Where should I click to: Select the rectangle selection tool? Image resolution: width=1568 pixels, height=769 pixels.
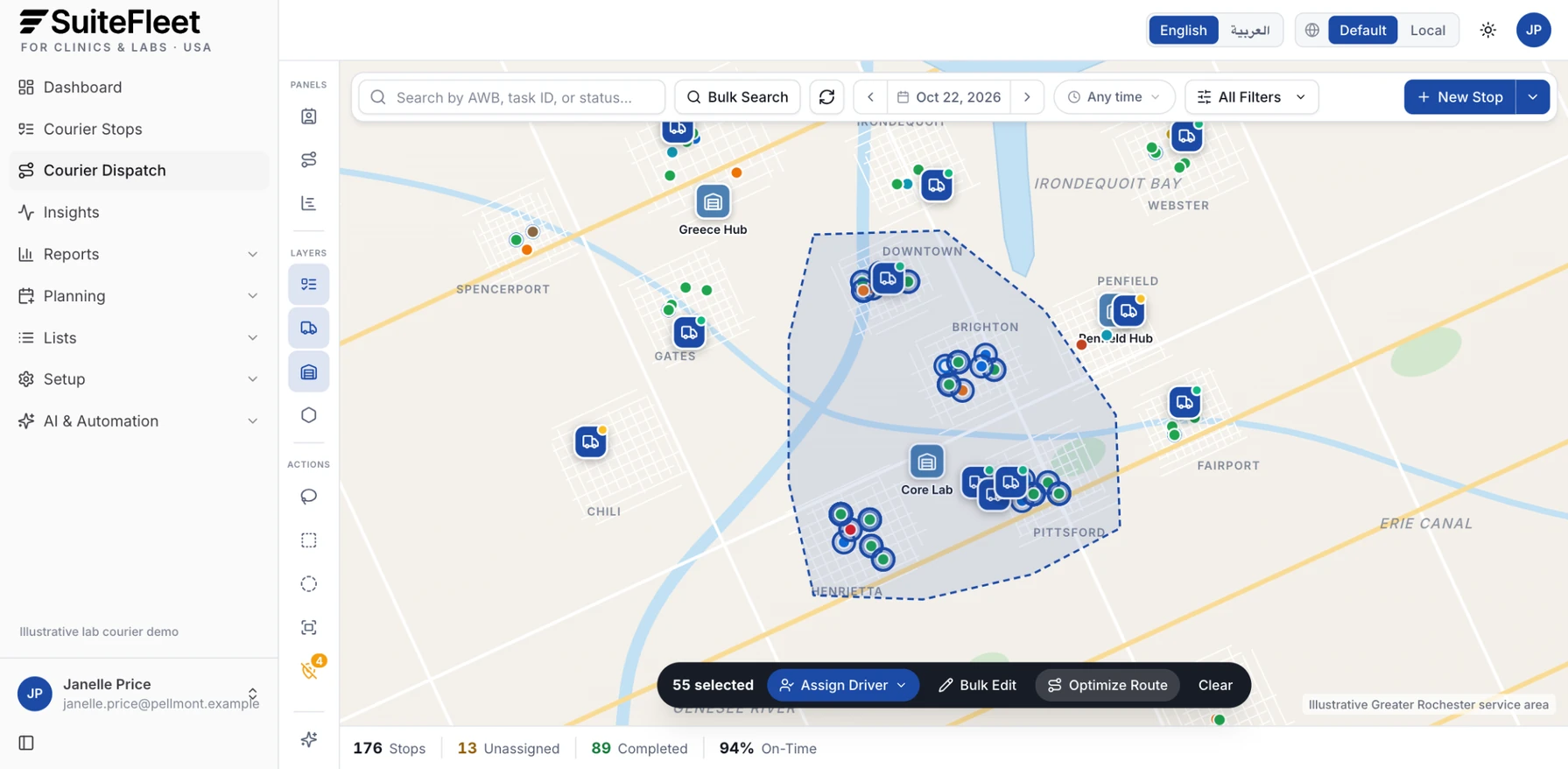(x=309, y=540)
